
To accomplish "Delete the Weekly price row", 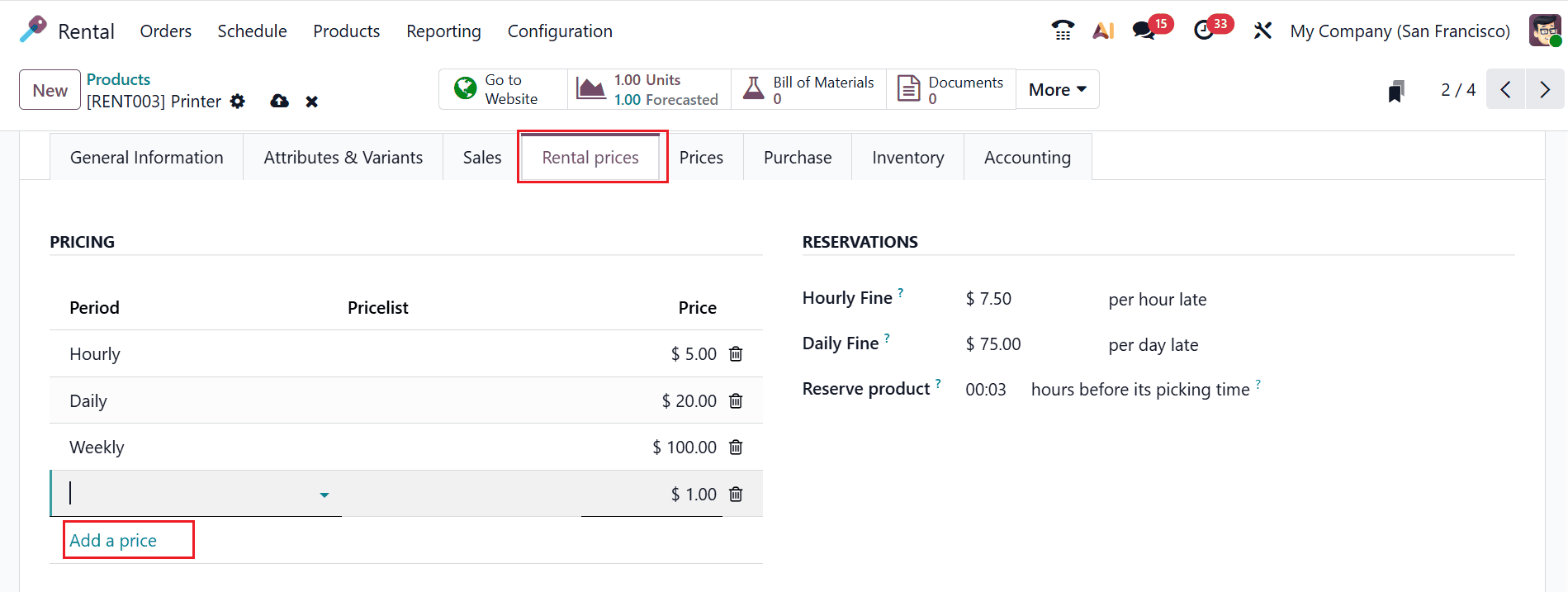I will click(736, 448).
